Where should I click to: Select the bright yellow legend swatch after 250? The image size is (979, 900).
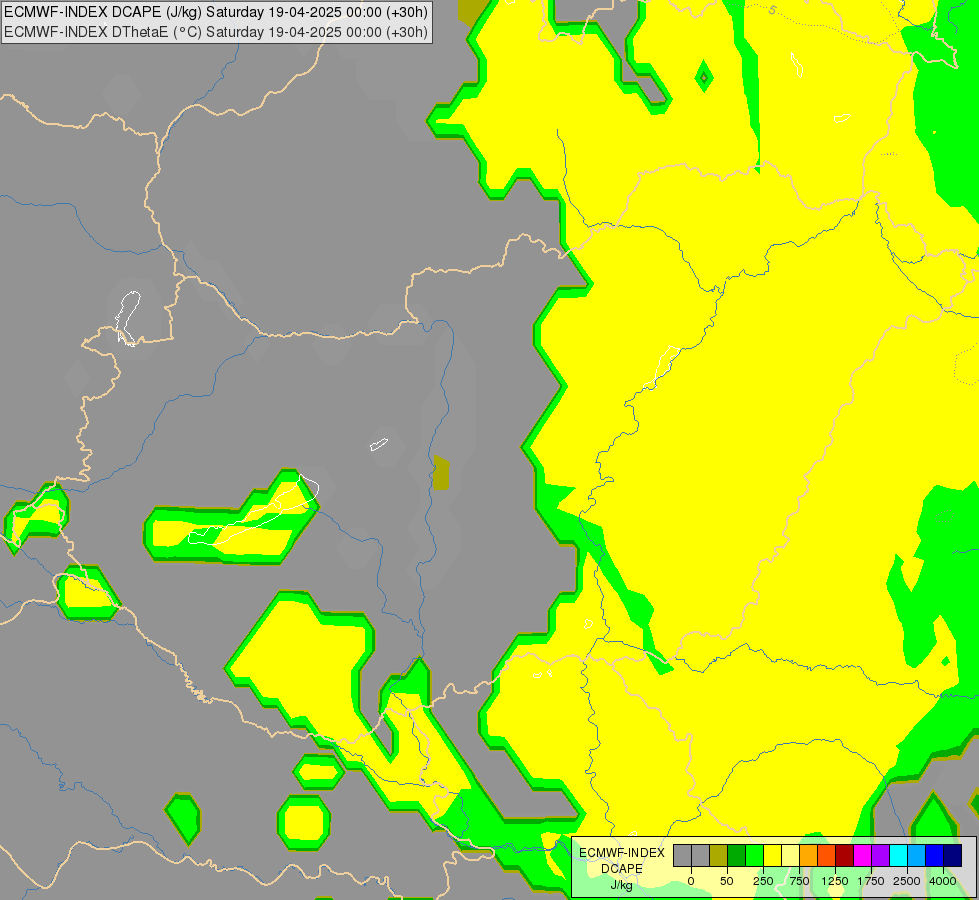772,856
